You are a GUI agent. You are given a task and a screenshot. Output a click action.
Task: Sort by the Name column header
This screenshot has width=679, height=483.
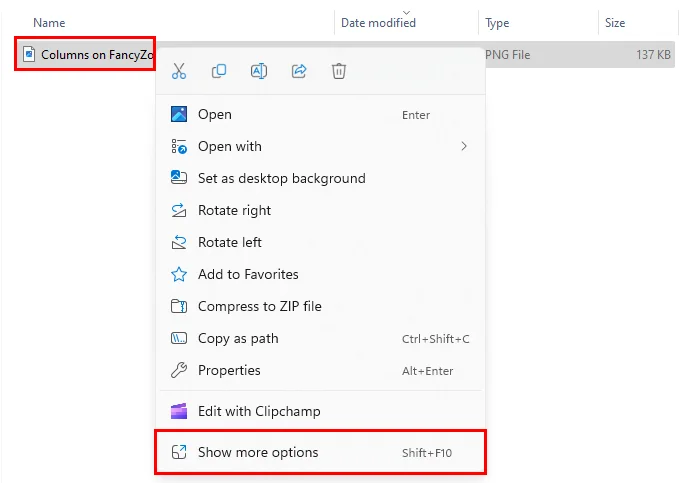click(49, 22)
